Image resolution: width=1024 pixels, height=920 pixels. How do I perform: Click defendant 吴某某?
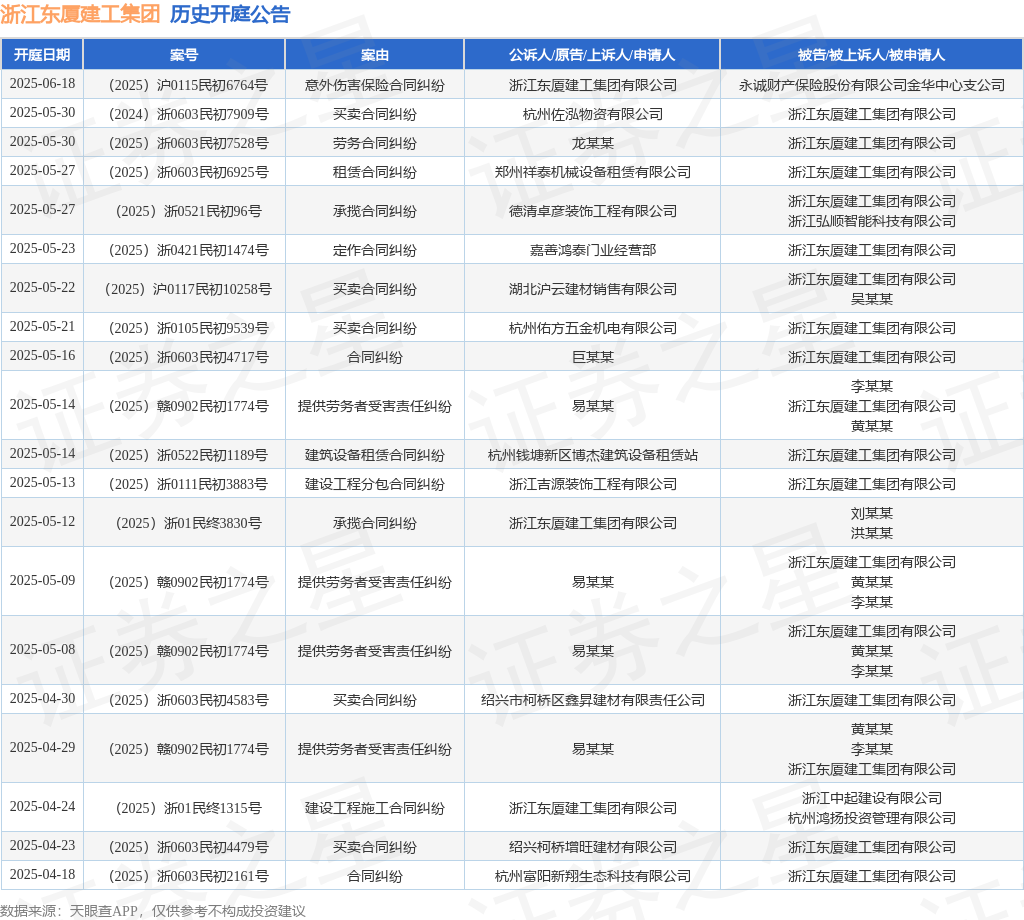[x=872, y=299]
